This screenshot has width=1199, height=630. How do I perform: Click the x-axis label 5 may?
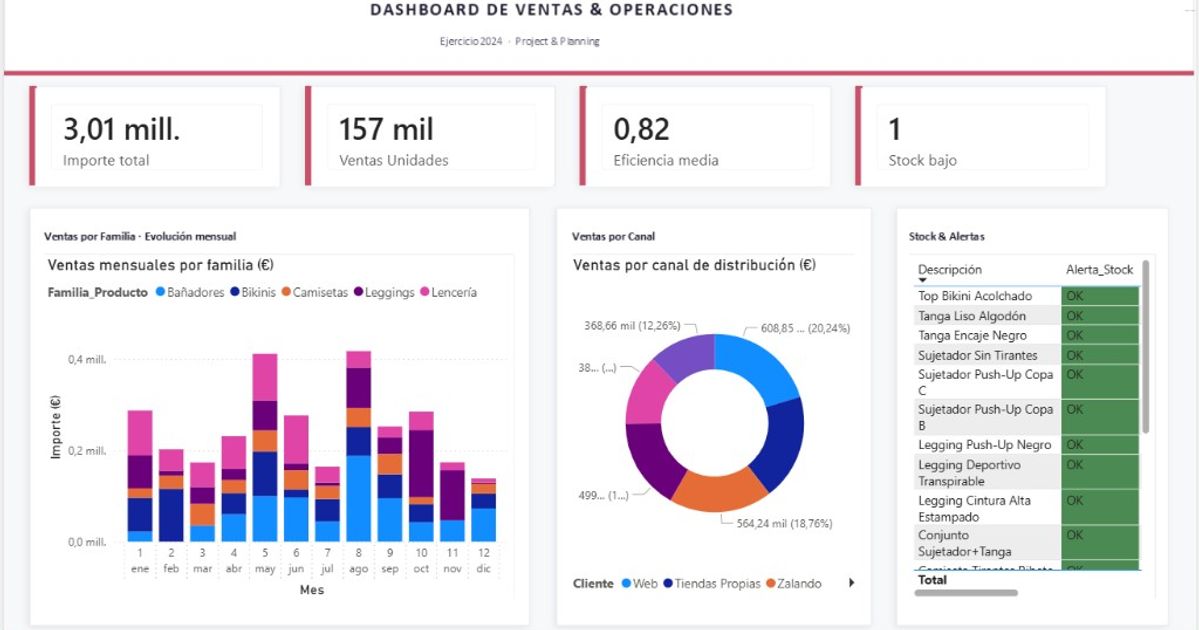pos(265,560)
